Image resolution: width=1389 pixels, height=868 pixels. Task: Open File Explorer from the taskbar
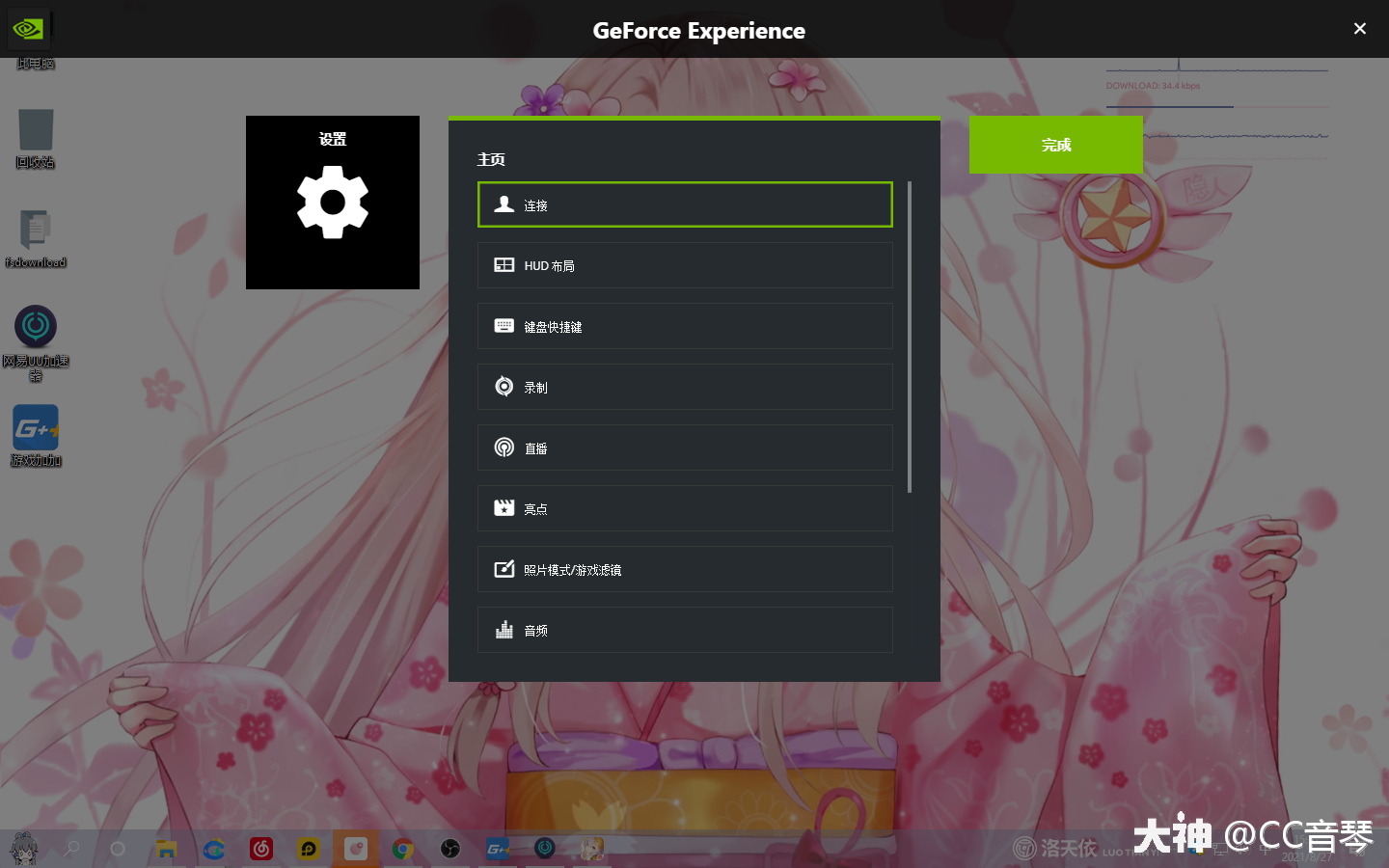point(167,849)
